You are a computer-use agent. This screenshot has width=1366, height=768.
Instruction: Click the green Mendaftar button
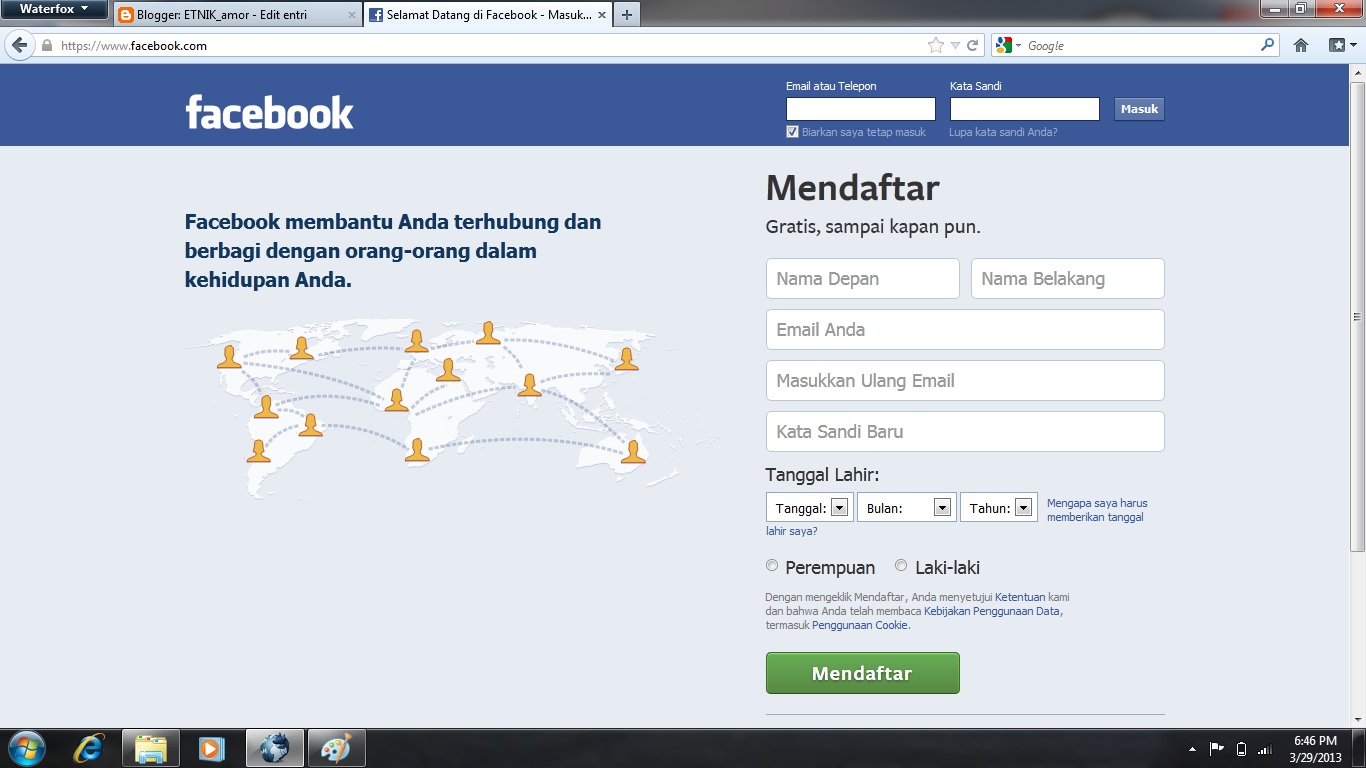tap(862, 673)
